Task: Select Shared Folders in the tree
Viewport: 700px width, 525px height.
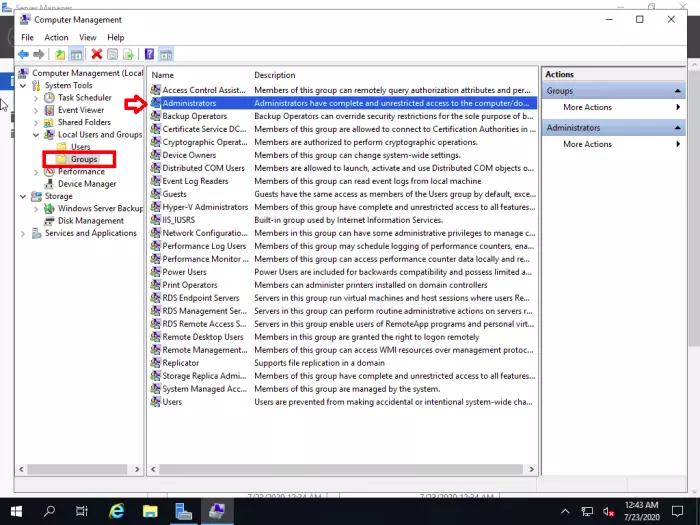Action: tap(84, 122)
